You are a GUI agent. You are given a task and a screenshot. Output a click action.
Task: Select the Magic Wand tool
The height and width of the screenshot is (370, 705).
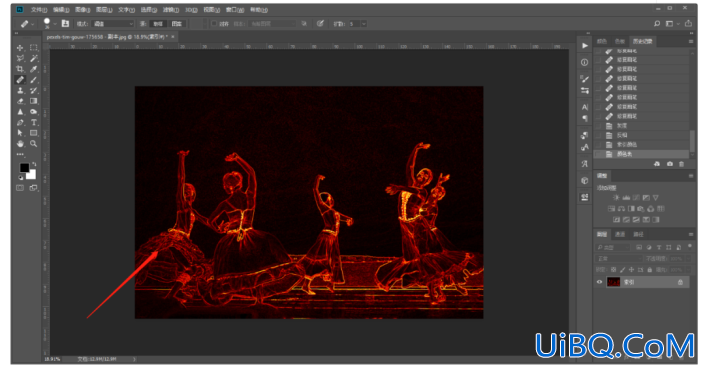pos(34,58)
